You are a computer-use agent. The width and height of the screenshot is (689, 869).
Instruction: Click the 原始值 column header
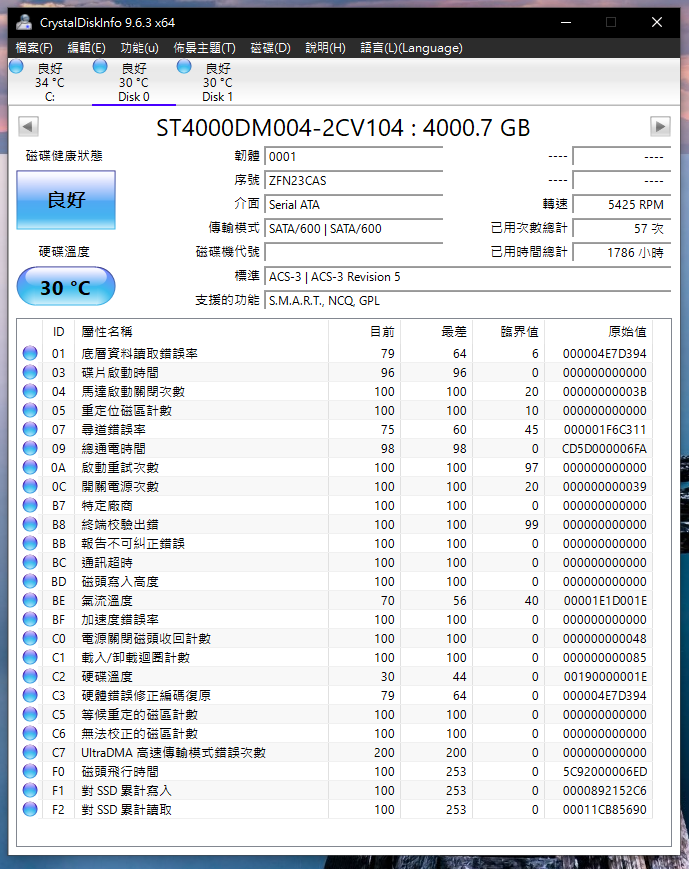point(599,331)
